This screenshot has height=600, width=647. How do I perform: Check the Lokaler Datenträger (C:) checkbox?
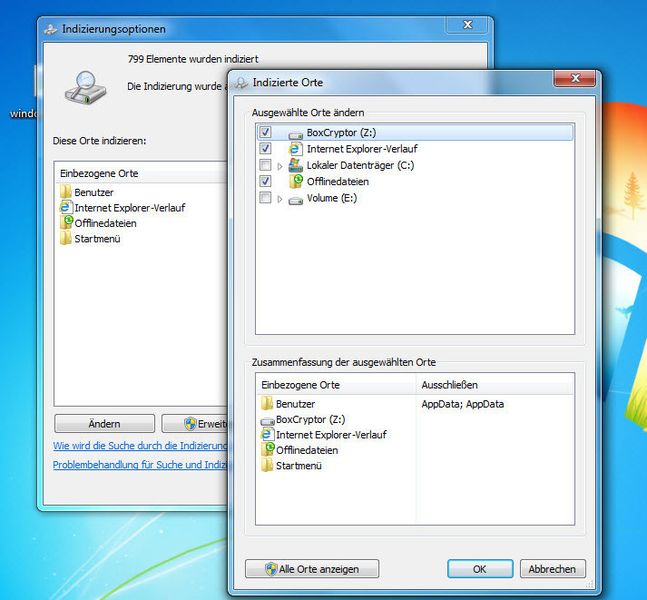coord(265,165)
